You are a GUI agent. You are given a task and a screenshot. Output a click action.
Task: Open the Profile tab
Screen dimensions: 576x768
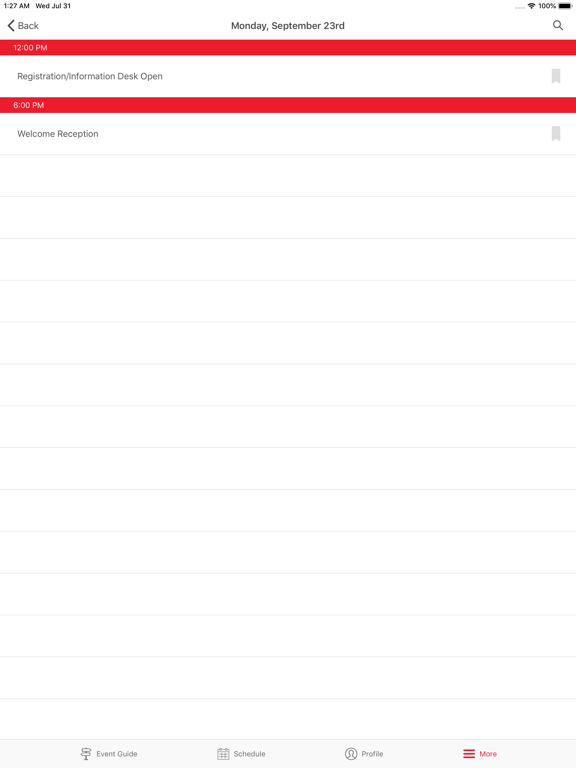(x=364, y=753)
